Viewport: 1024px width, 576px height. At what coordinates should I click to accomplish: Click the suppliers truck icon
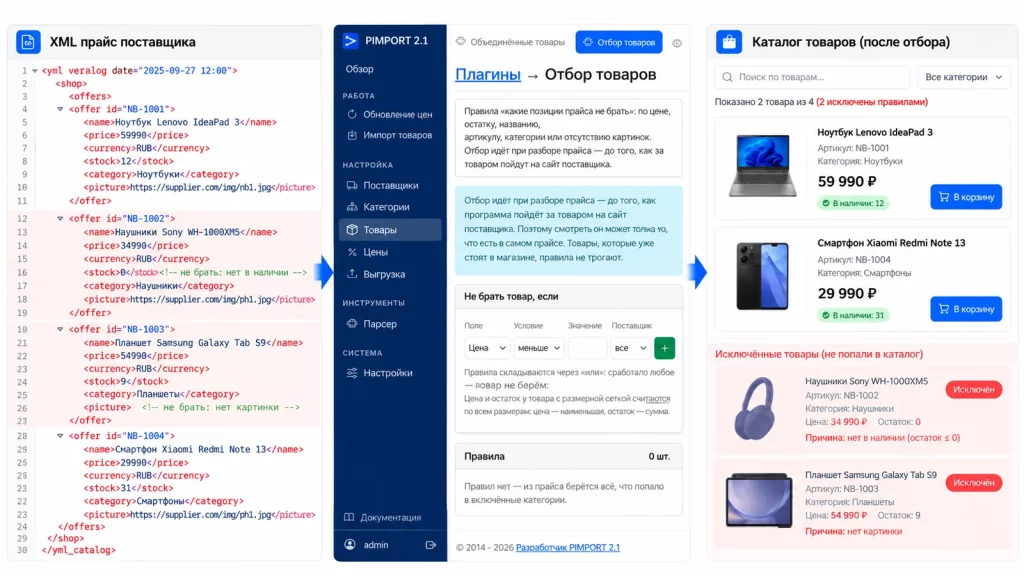pos(352,185)
